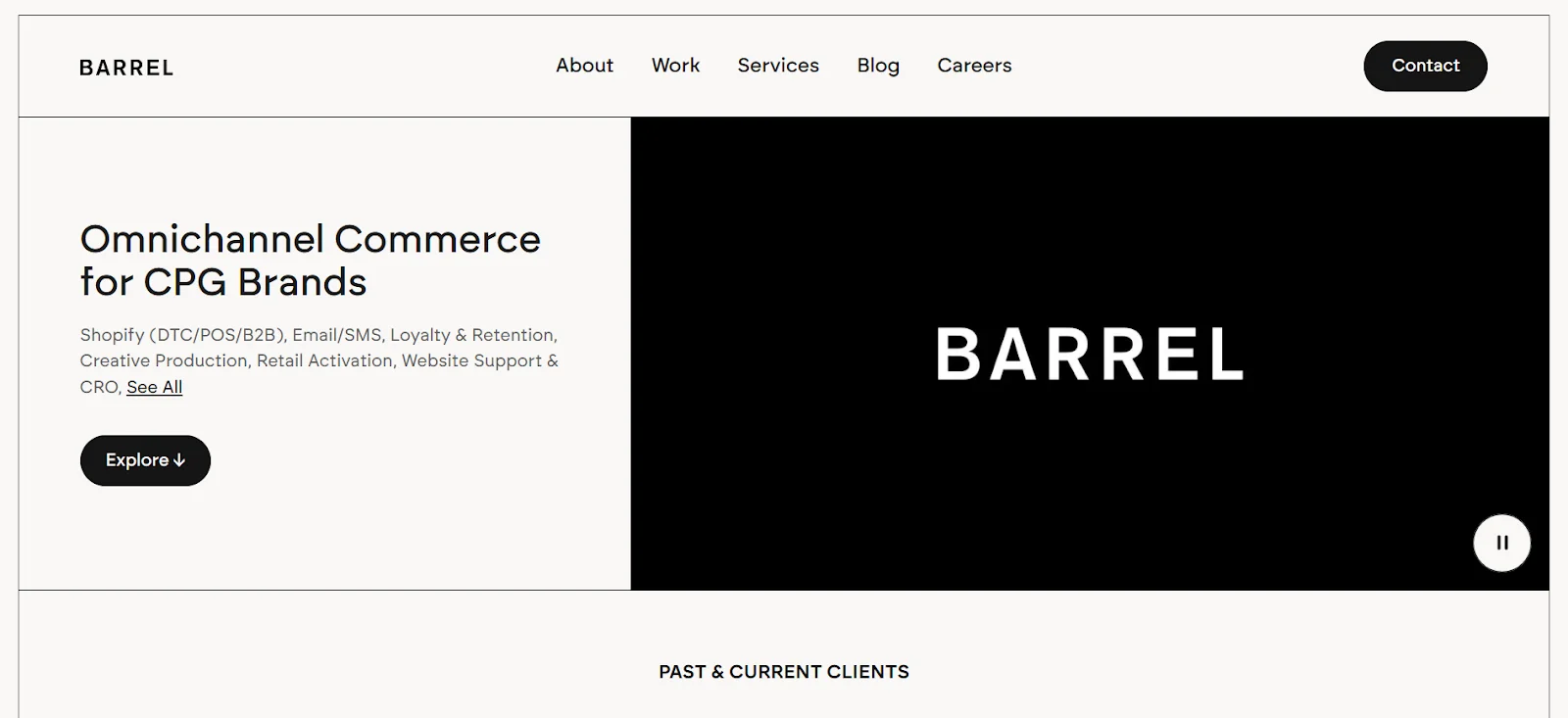
Task: Click the Retail Activation text
Action: [x=324, y=360]
